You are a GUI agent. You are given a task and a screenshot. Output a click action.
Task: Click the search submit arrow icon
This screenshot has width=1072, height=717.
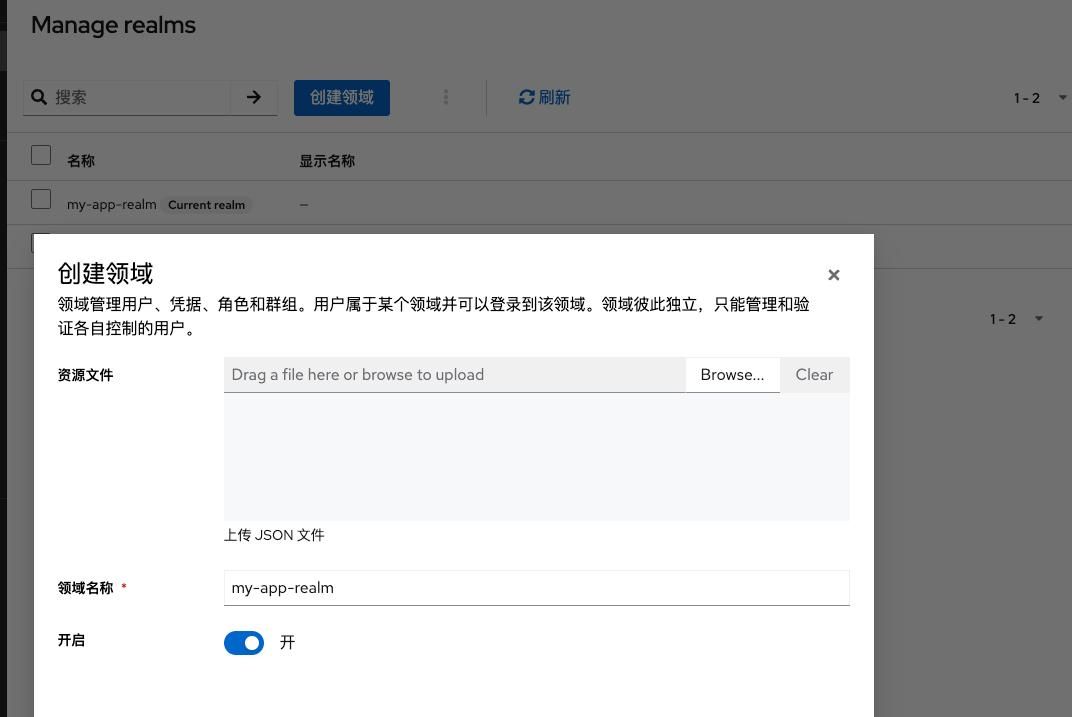pos(254,97)
